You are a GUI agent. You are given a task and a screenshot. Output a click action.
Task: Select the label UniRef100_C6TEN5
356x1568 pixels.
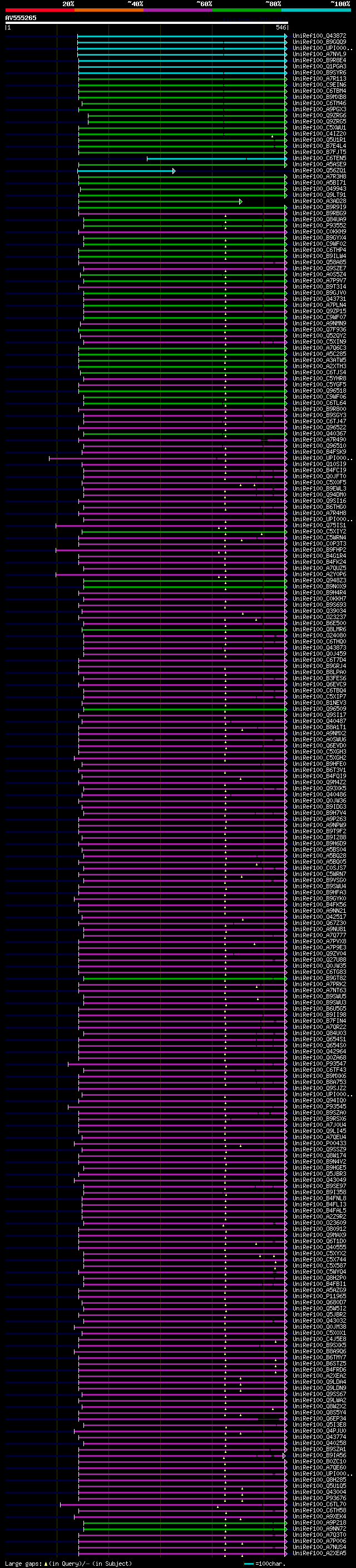(319, 159)
